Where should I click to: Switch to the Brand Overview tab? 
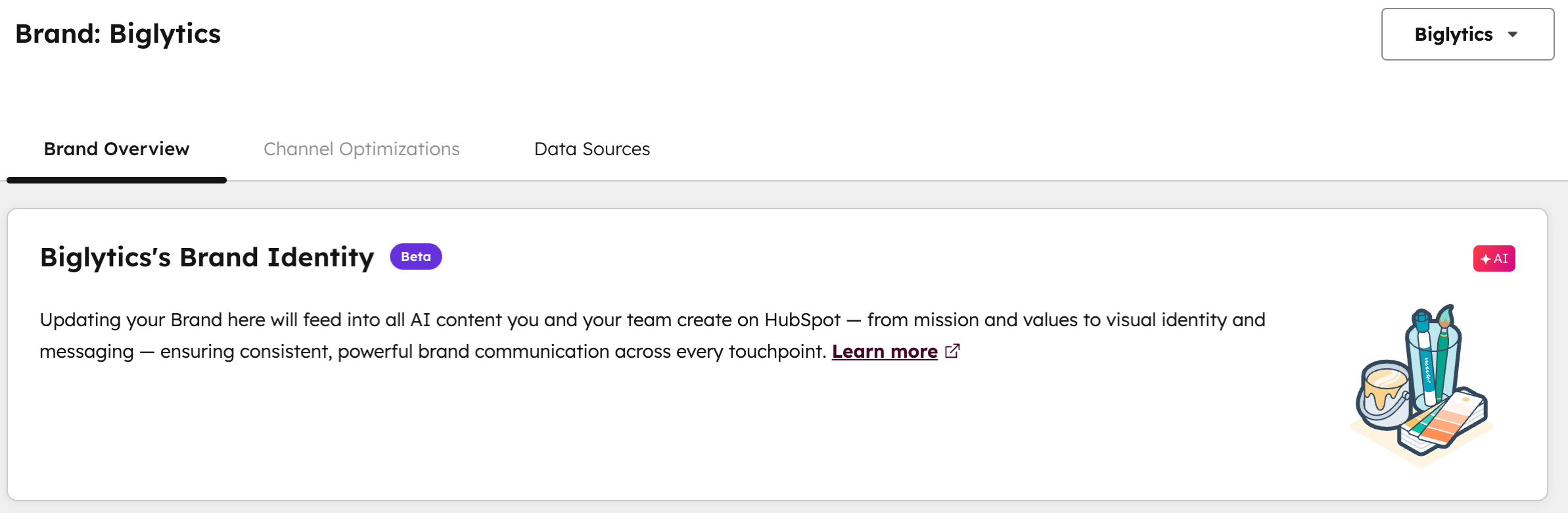pyautogui.click(x=116, y=149)
